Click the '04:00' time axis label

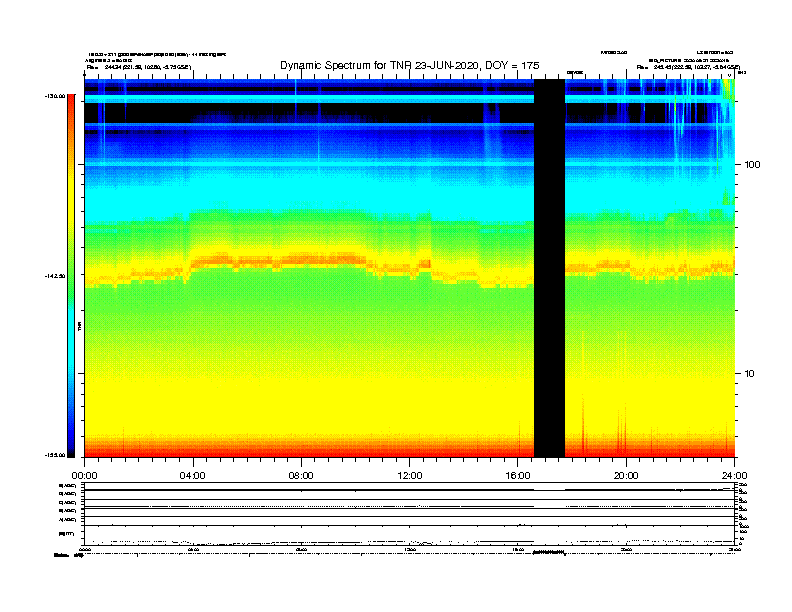click(x=193, y=476)
